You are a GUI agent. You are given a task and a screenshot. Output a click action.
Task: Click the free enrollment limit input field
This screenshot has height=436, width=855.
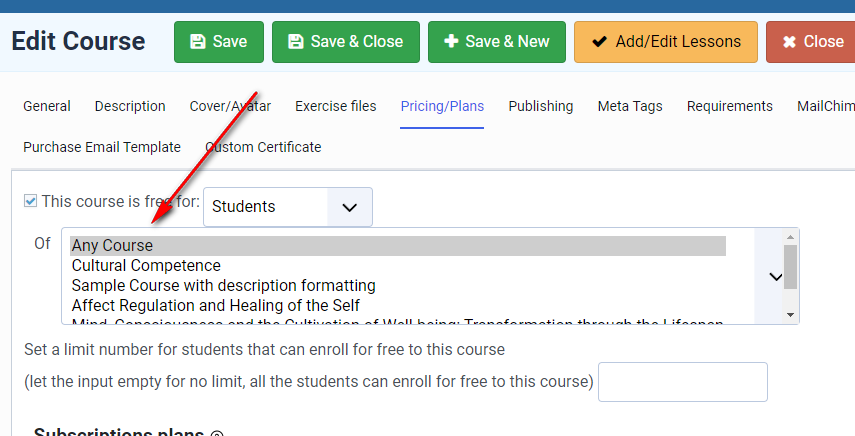pos(682,382)
